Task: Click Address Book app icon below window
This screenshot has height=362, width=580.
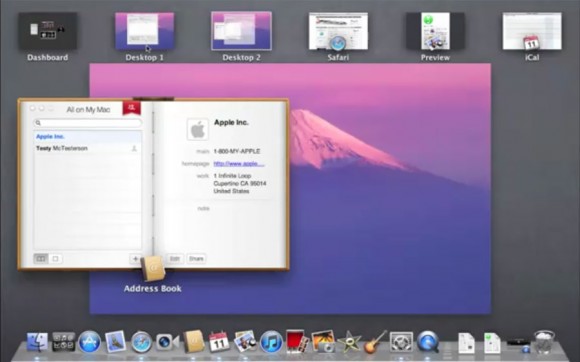Action: click(153, 268)
